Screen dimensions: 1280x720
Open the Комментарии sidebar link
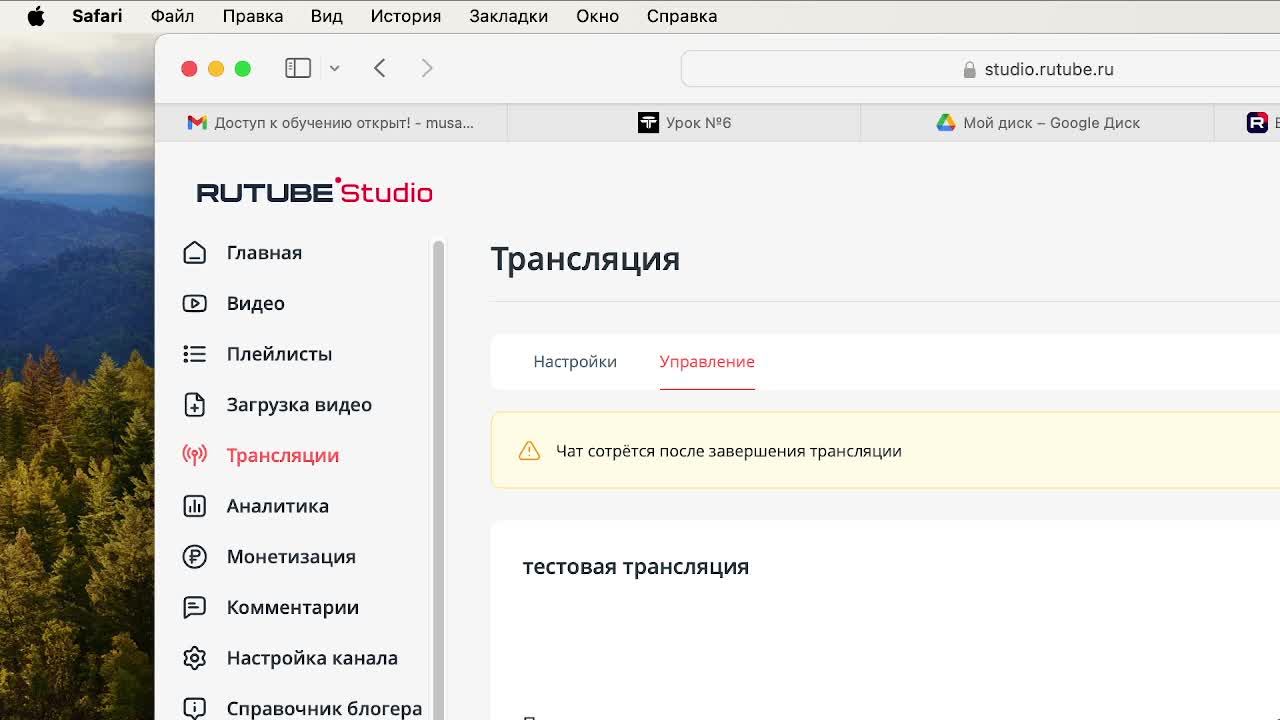pyautogui.click(x=292, y=607)
